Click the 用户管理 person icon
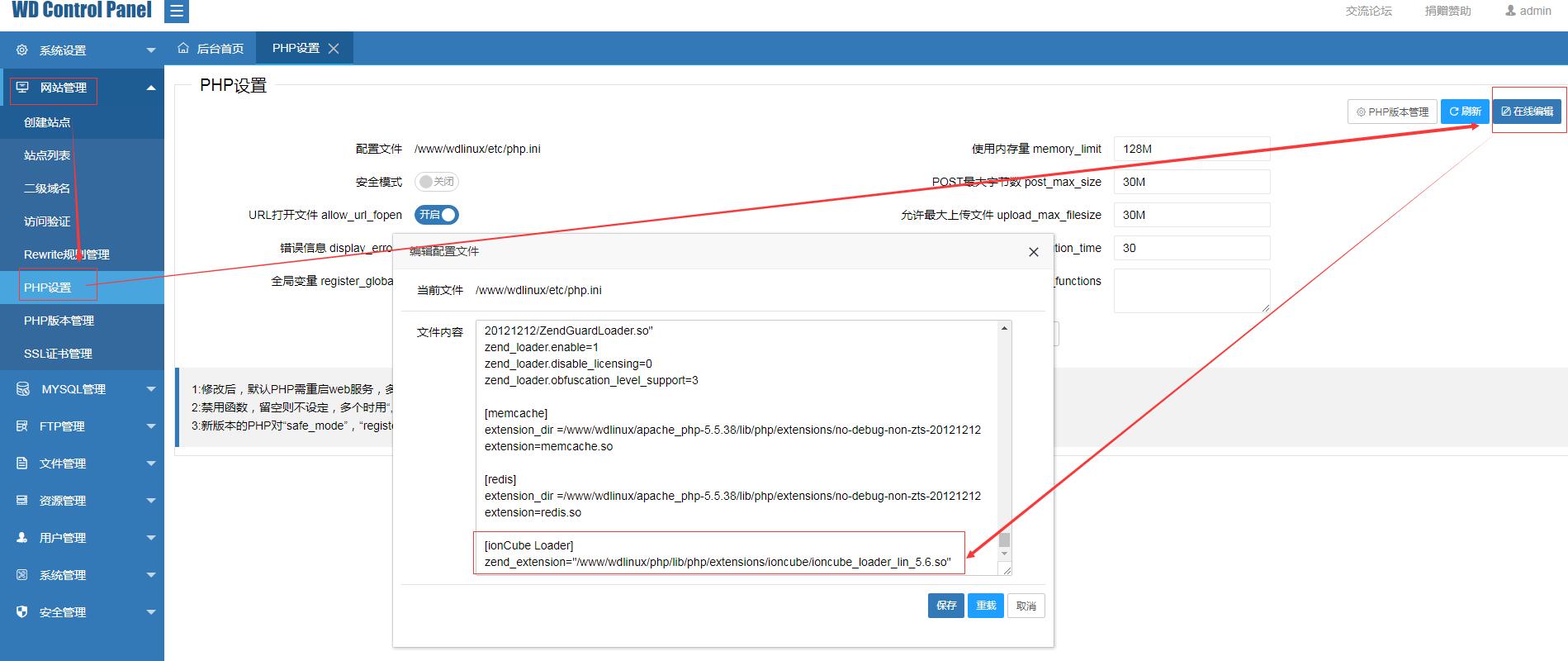The height and width of the screenshot is (661, 1568). coord(22,538)
